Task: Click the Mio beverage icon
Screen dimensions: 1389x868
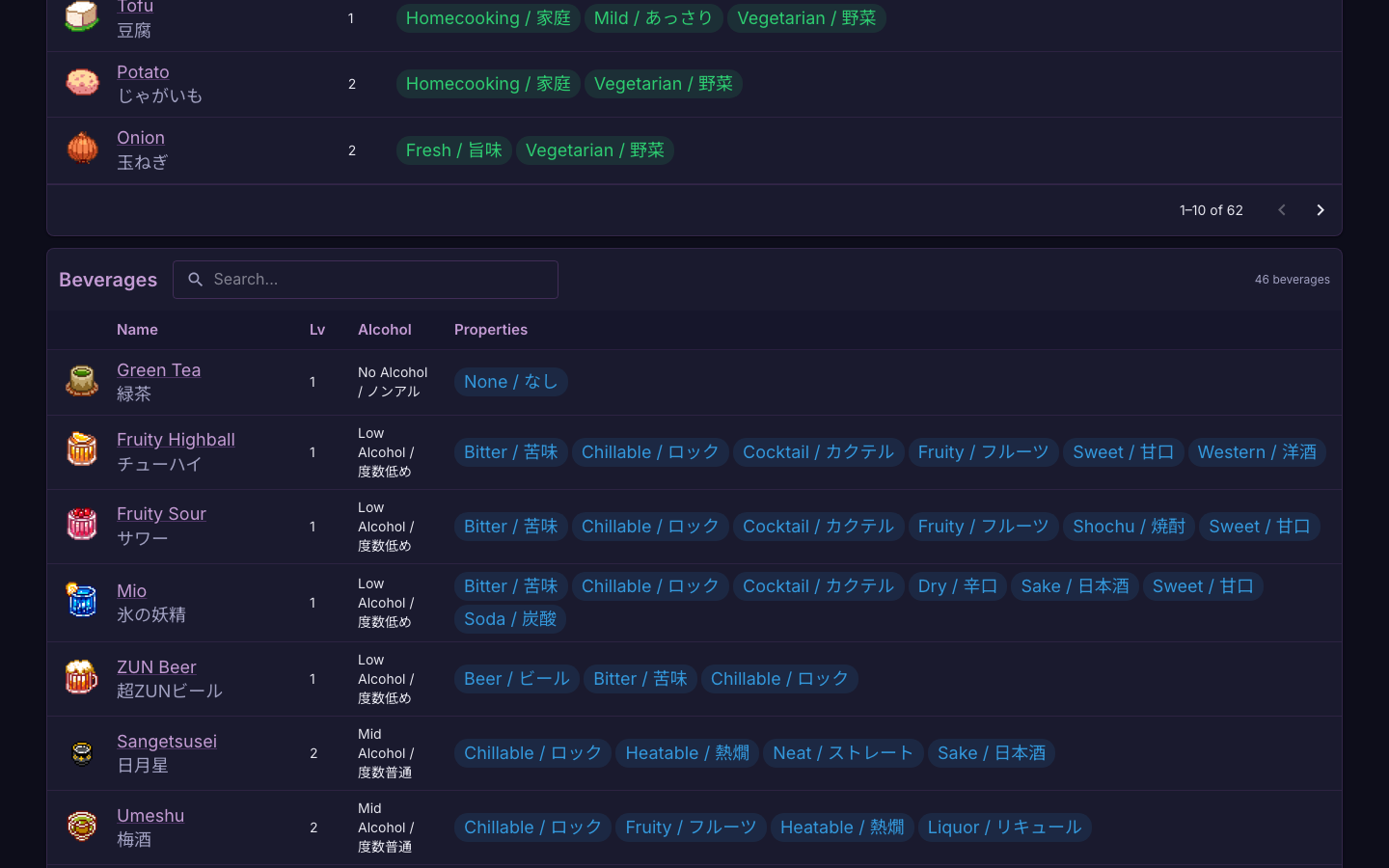Action: (x=82, y=601)
